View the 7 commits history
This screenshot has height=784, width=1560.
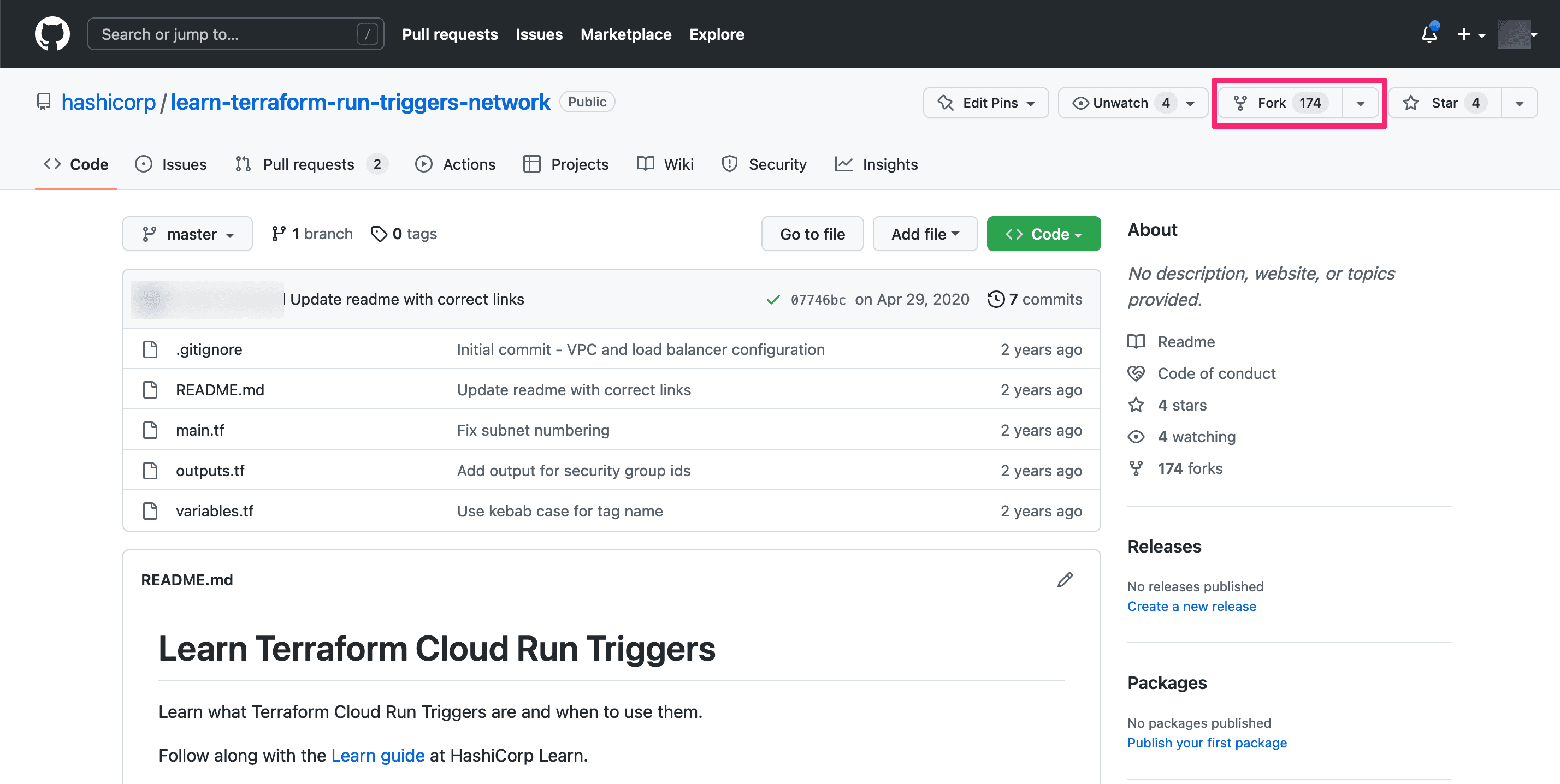click(x=1035, y=299)
